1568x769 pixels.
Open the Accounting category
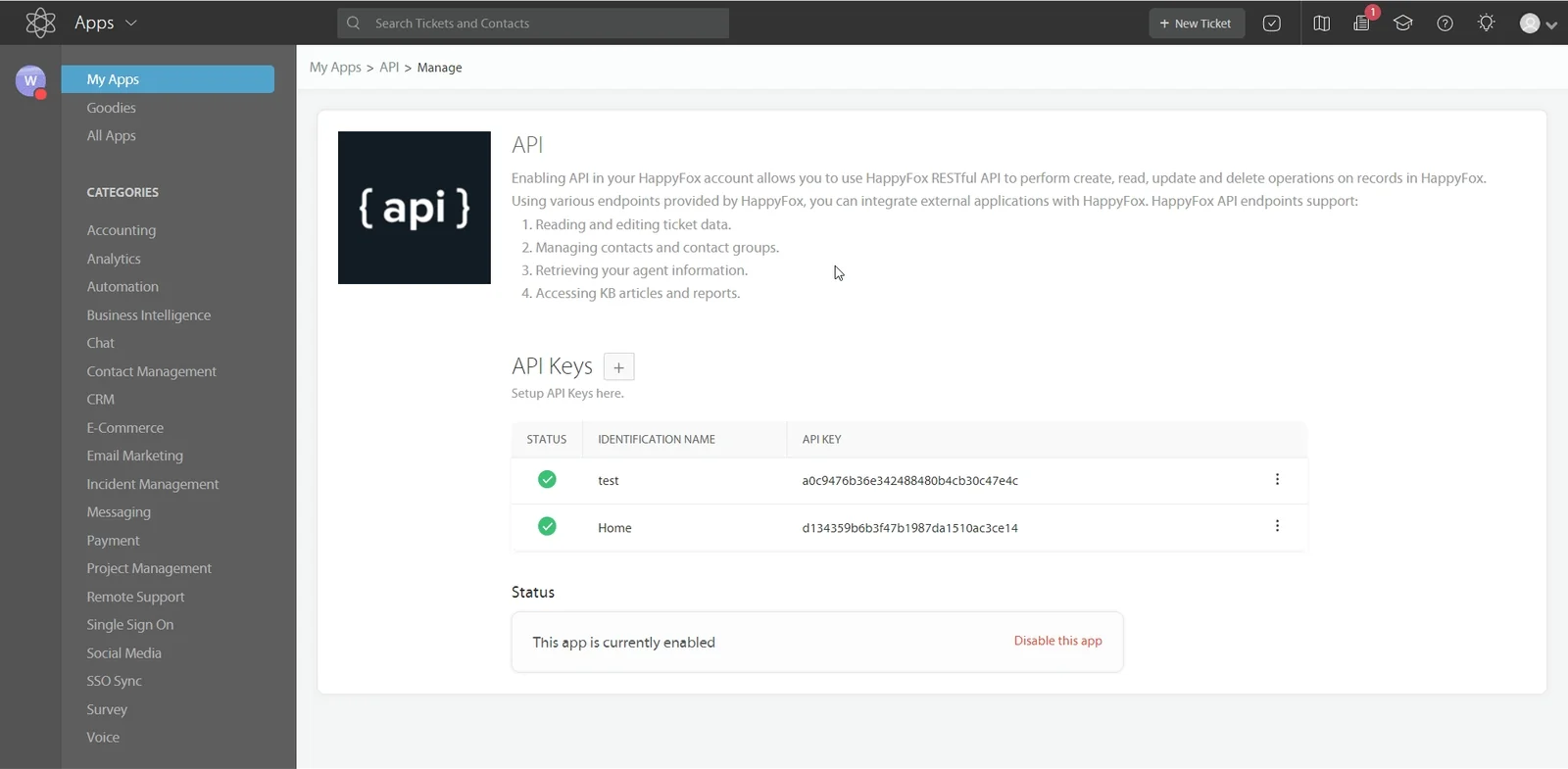[x=121, y=230]
